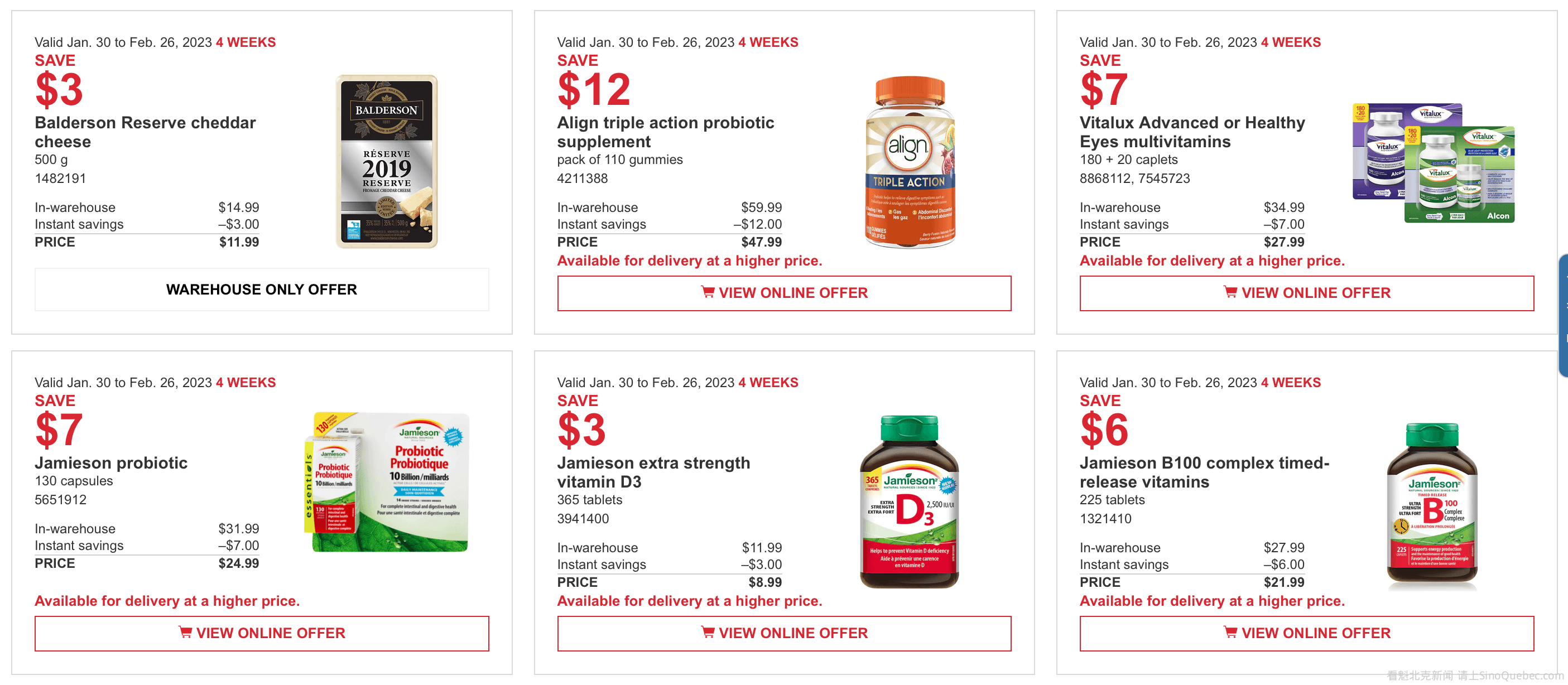Open the Jamieson Probiotic box image
This screenshot has width=1568, height=685.
(x=387, y=483)
